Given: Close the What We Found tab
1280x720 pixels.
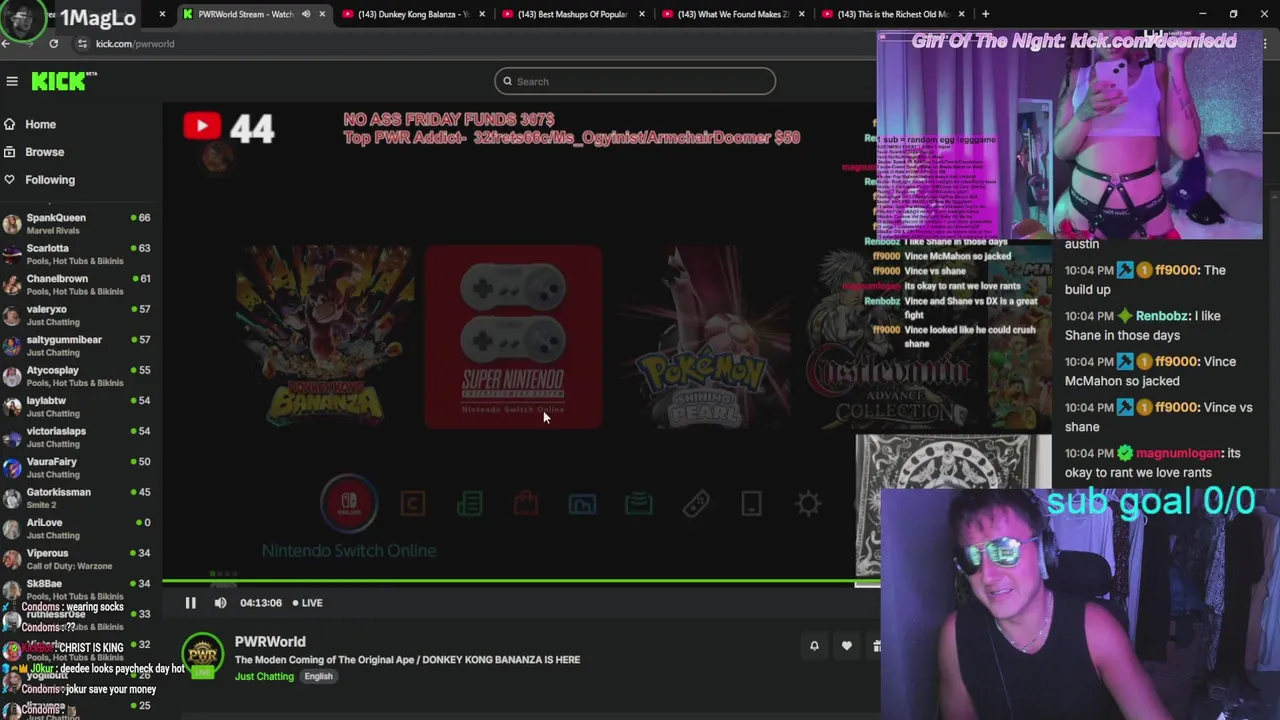Looking at the screenshot, I should 801,14.
